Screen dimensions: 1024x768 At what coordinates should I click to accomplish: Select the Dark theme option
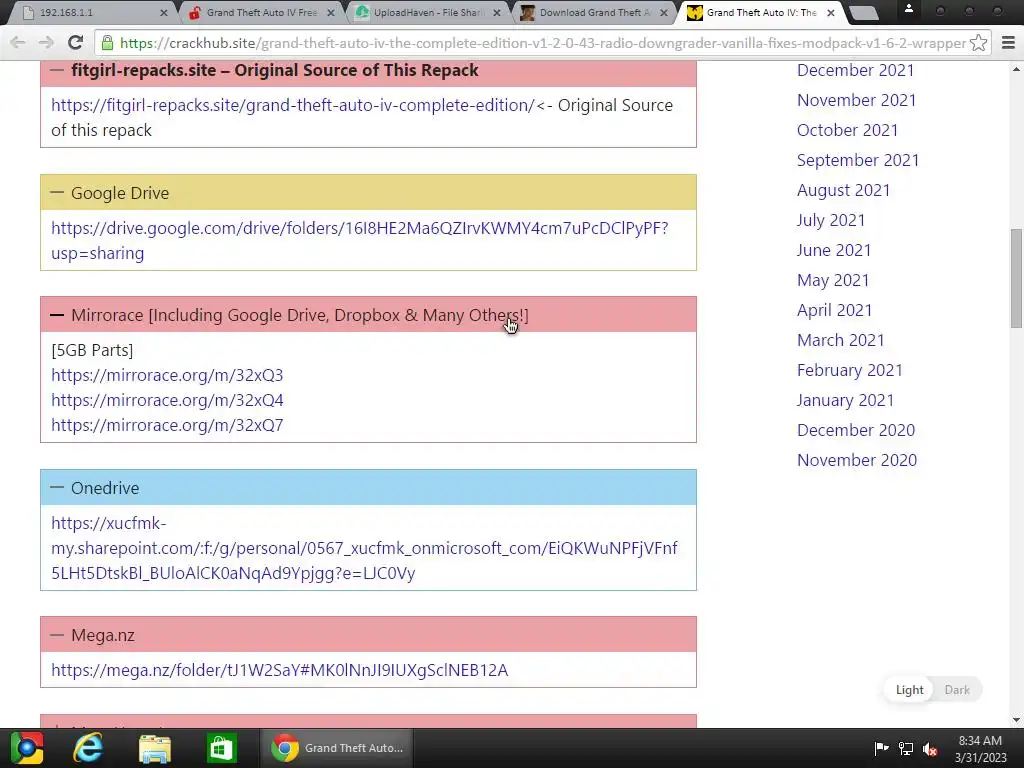[957, 690]
